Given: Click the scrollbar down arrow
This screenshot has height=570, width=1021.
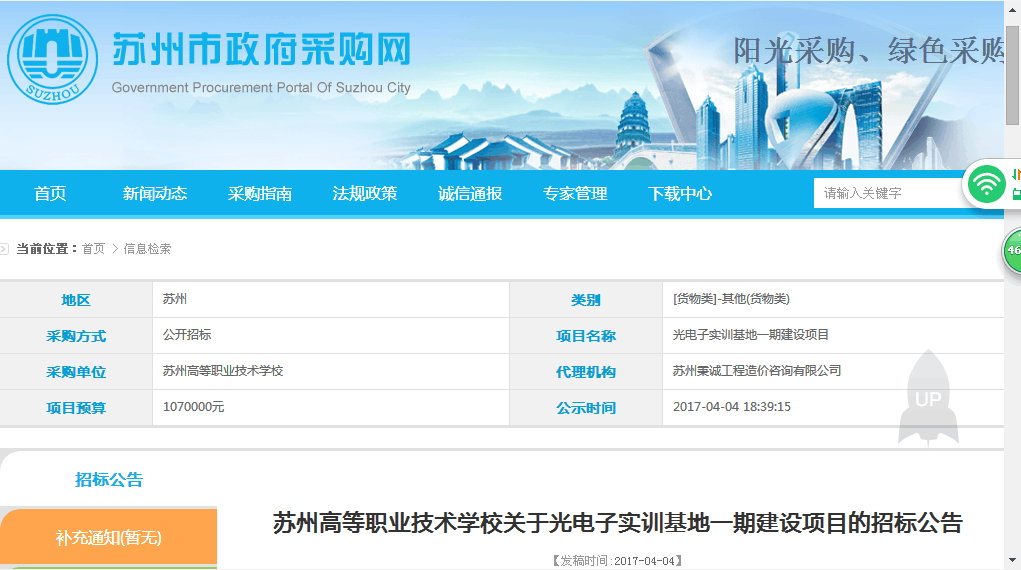Looking at the screenshot, I should click(x=1013, y=560).
